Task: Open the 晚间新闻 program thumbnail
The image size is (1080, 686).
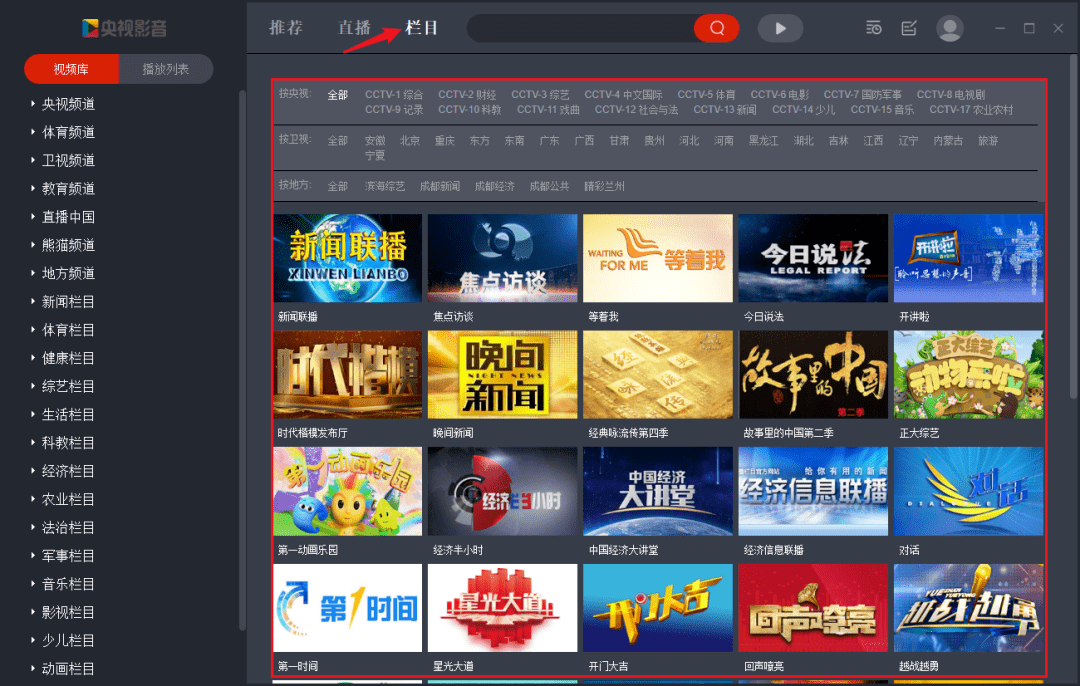Action: 503,375
